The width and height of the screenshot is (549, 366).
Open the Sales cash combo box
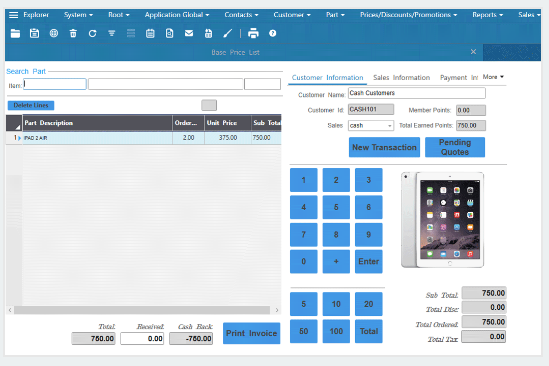371,125
